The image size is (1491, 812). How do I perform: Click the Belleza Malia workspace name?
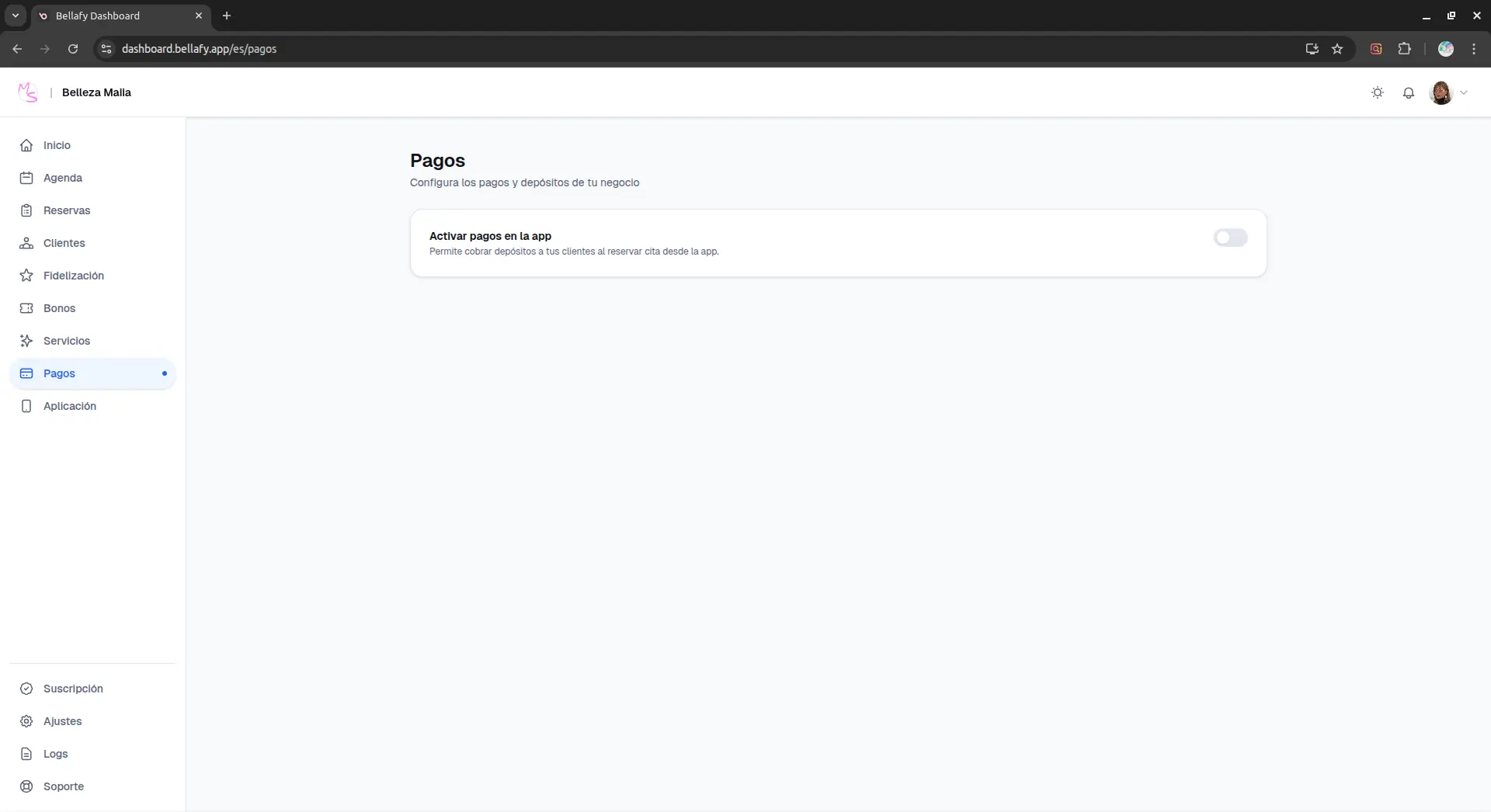(96, 92)
